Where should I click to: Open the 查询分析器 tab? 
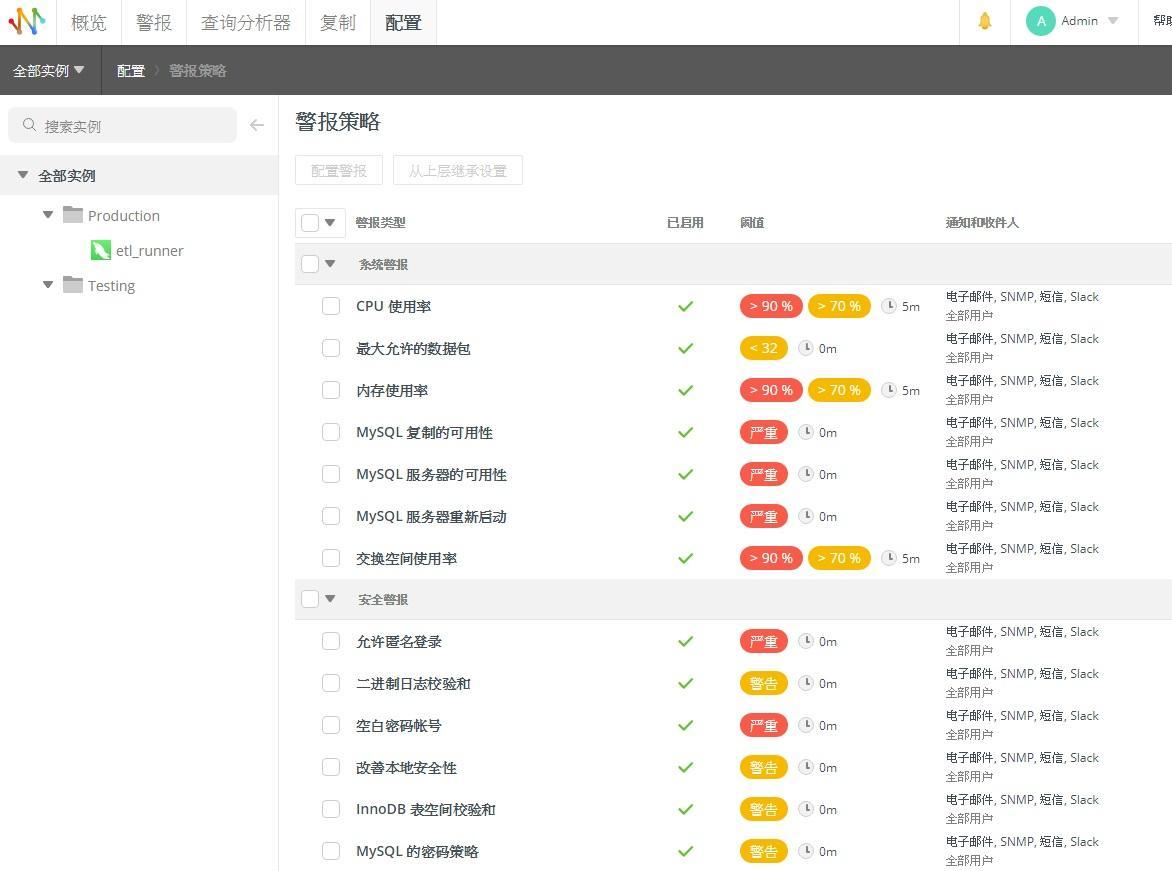tap(246, 22)
